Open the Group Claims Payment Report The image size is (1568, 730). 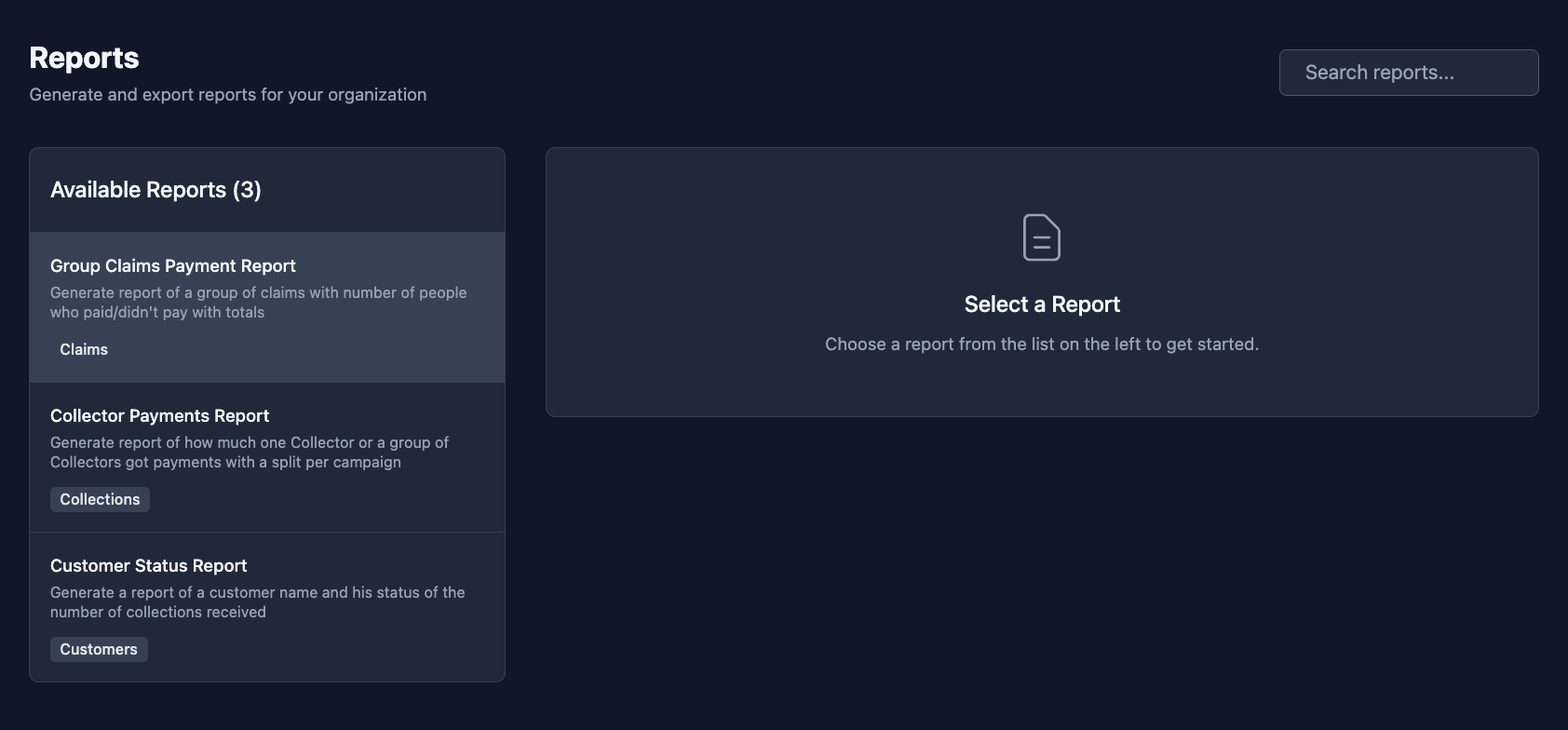coord(173,266)
